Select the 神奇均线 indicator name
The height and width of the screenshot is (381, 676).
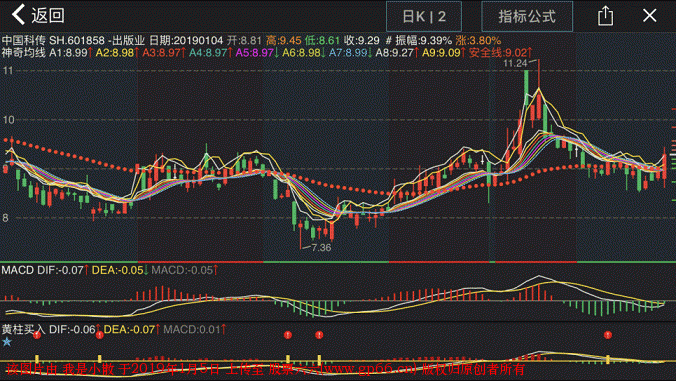(x=23, y=53)
